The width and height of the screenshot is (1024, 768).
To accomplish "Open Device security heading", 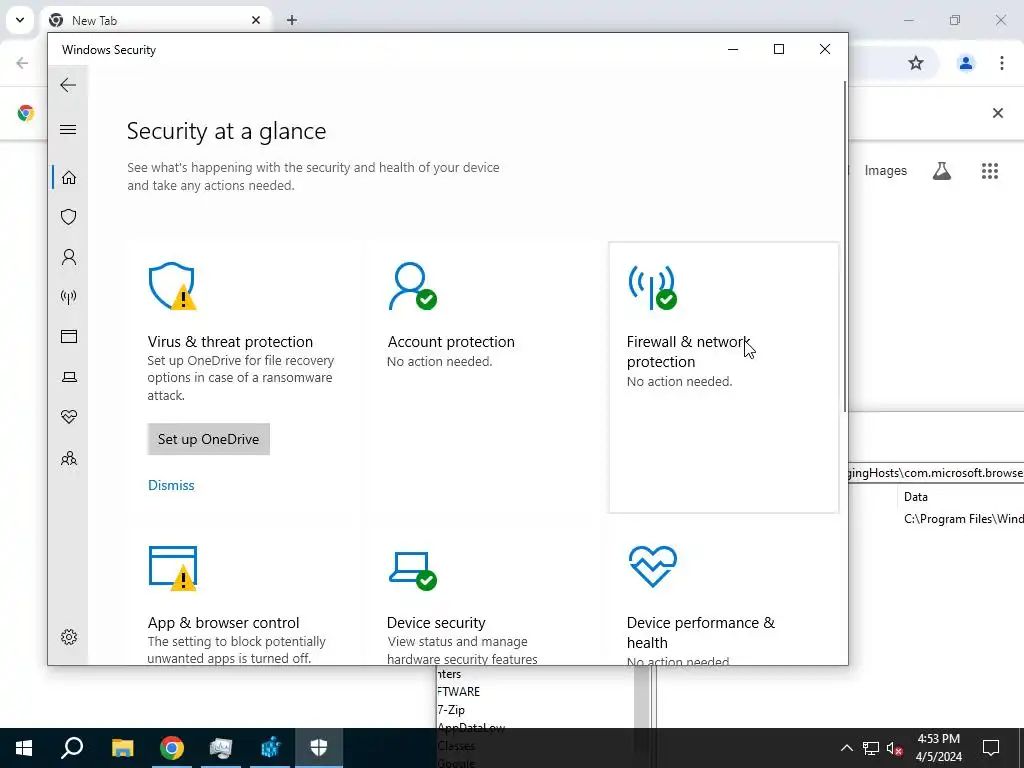I will pyautogui.click(x=436, y=622).
